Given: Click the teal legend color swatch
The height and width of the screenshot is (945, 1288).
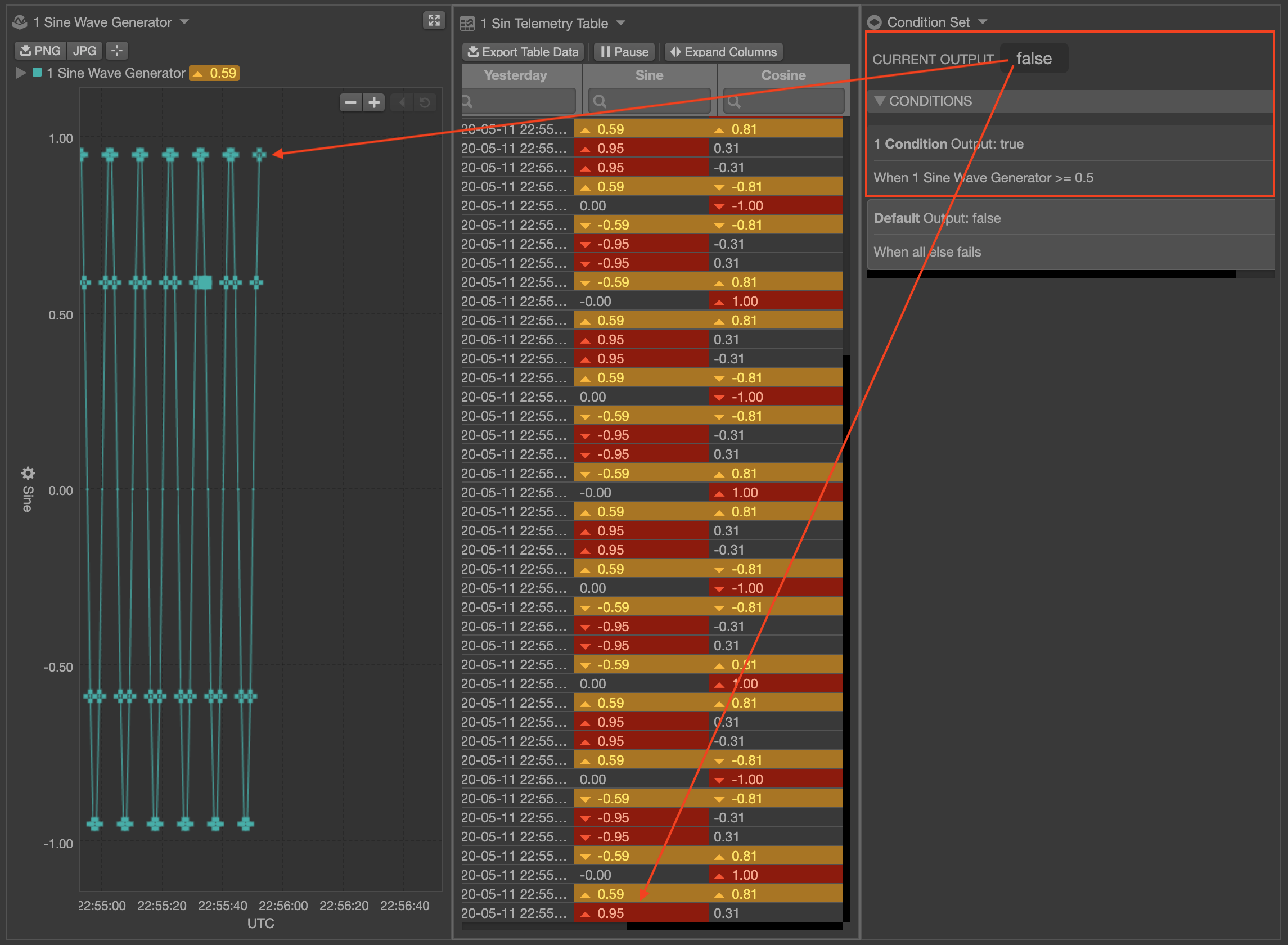Looking at the screenshot, I should coord(37,73).
